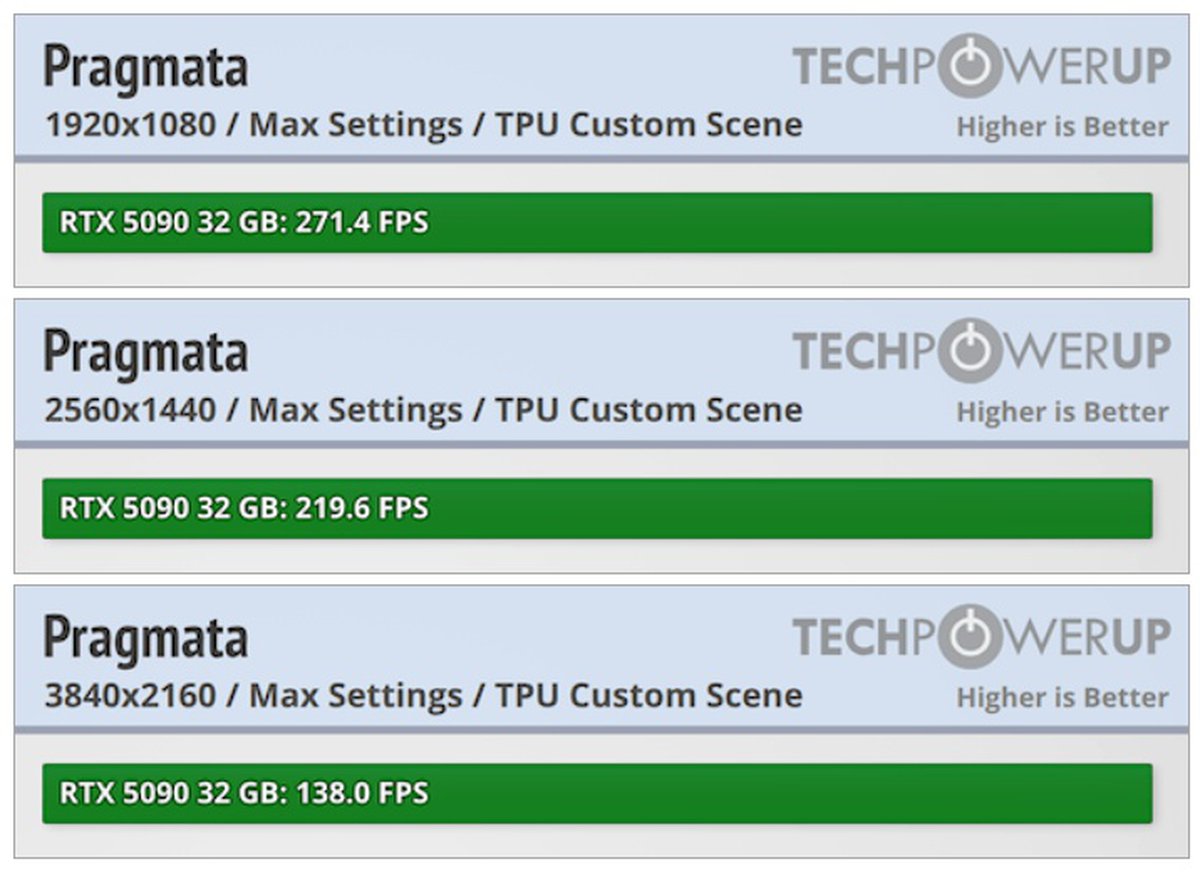
Task: Click Higher is Better in the 3840x2160 chart
Action: [x=1062, y=698]
